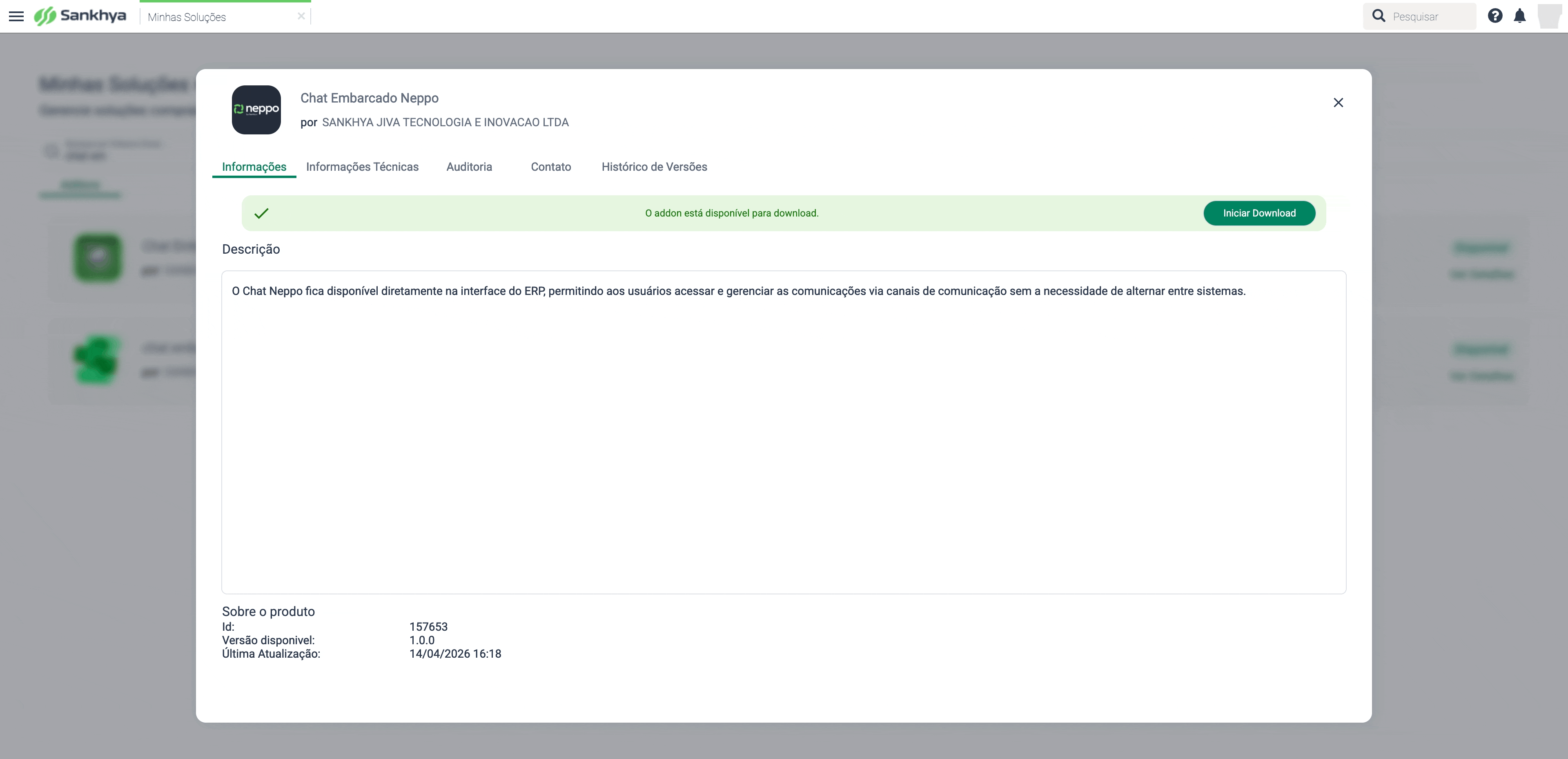Viewport: 1568px width, 759px height.
Task: Close the Minhas Soluções tab
Action: (301, 16)
